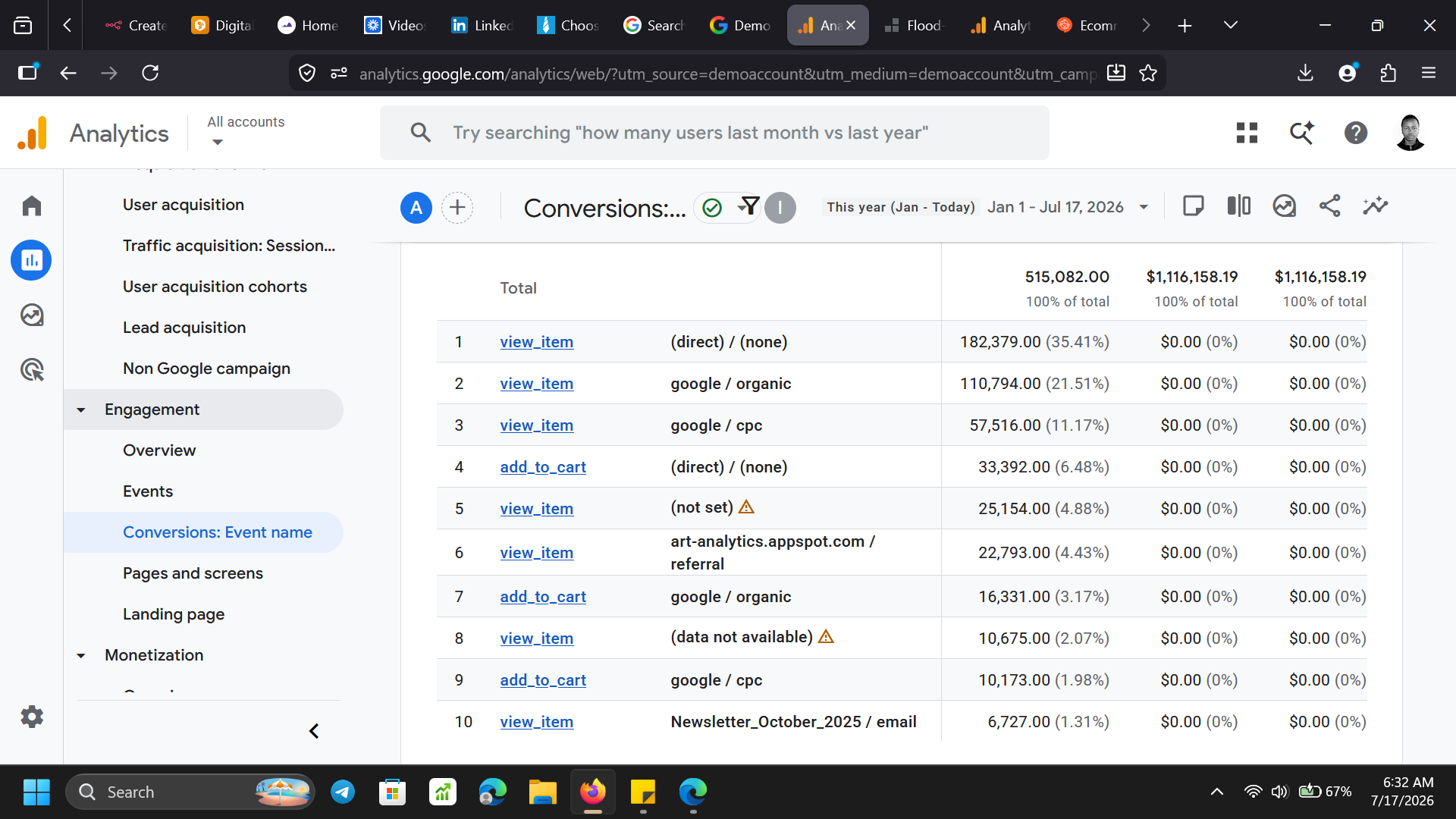Open the Help question mark icon
Screen dimensions: 1456x819
pos(1356,133)
